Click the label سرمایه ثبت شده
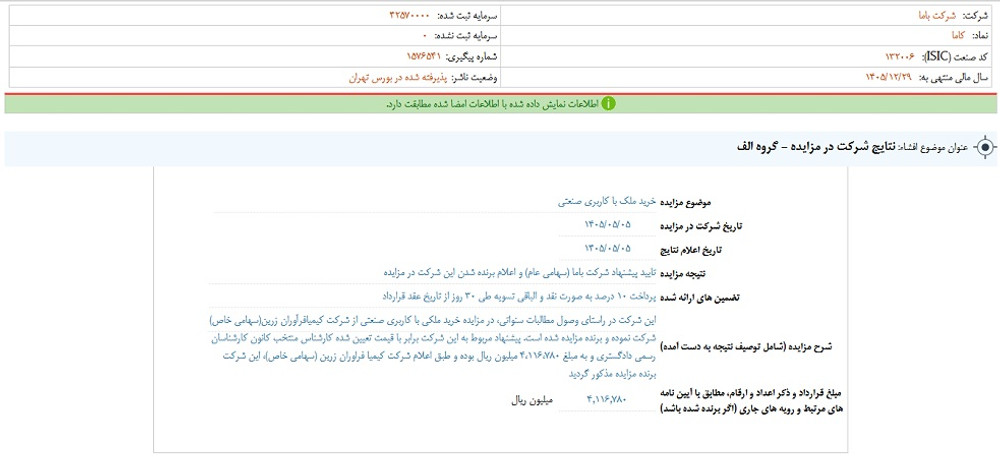Image resolution: width=1000 pixels, height=457 pixels. tap(469, 15)
